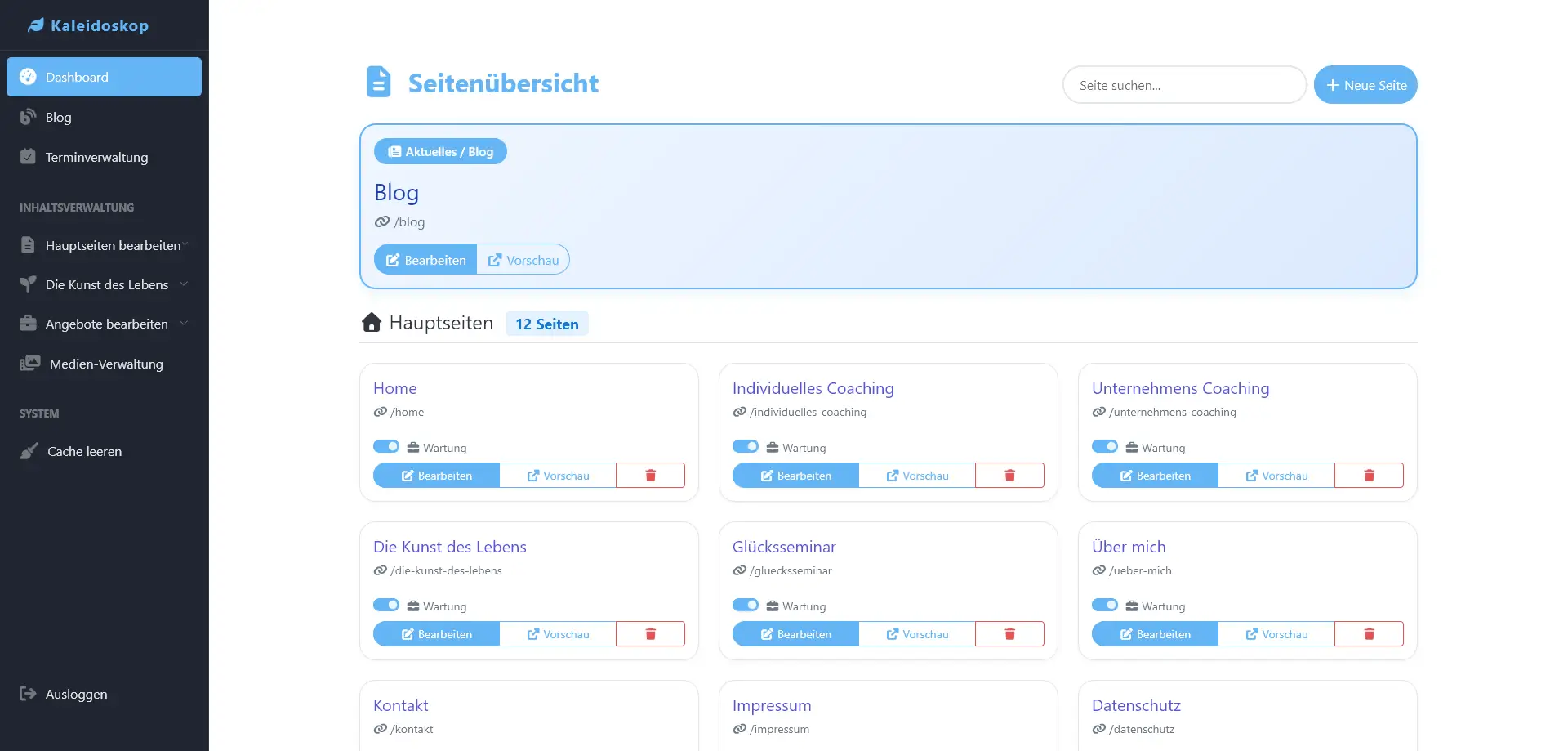1568x751 pixels.
Task: Edit the Blog page with Bearbeiten
Action: coord(425,260)
